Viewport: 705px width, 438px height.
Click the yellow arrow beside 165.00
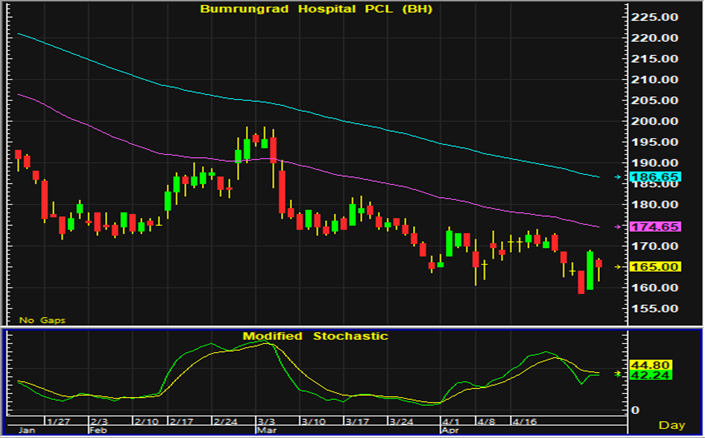pyautogui.click(x=618, y=267)
